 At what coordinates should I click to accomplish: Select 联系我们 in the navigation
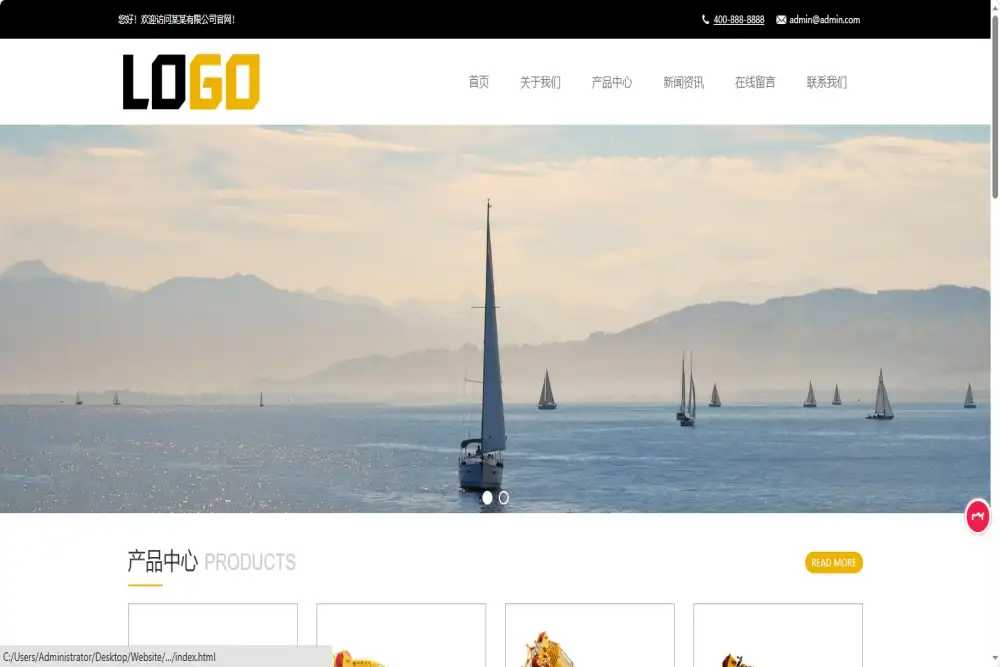pos(826,83)
